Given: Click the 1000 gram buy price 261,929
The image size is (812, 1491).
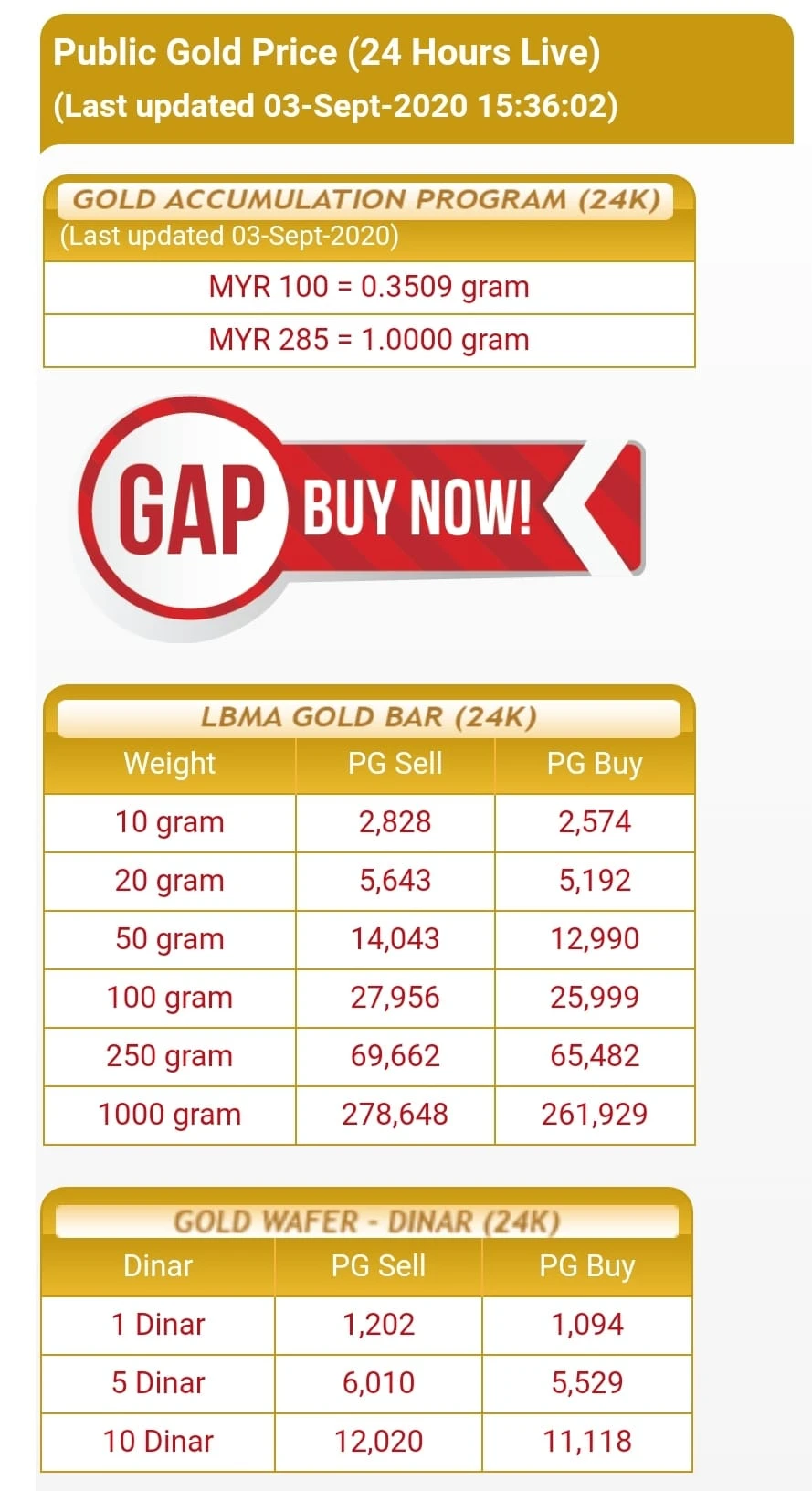Looking at the screenshot, I should 595,1115.
